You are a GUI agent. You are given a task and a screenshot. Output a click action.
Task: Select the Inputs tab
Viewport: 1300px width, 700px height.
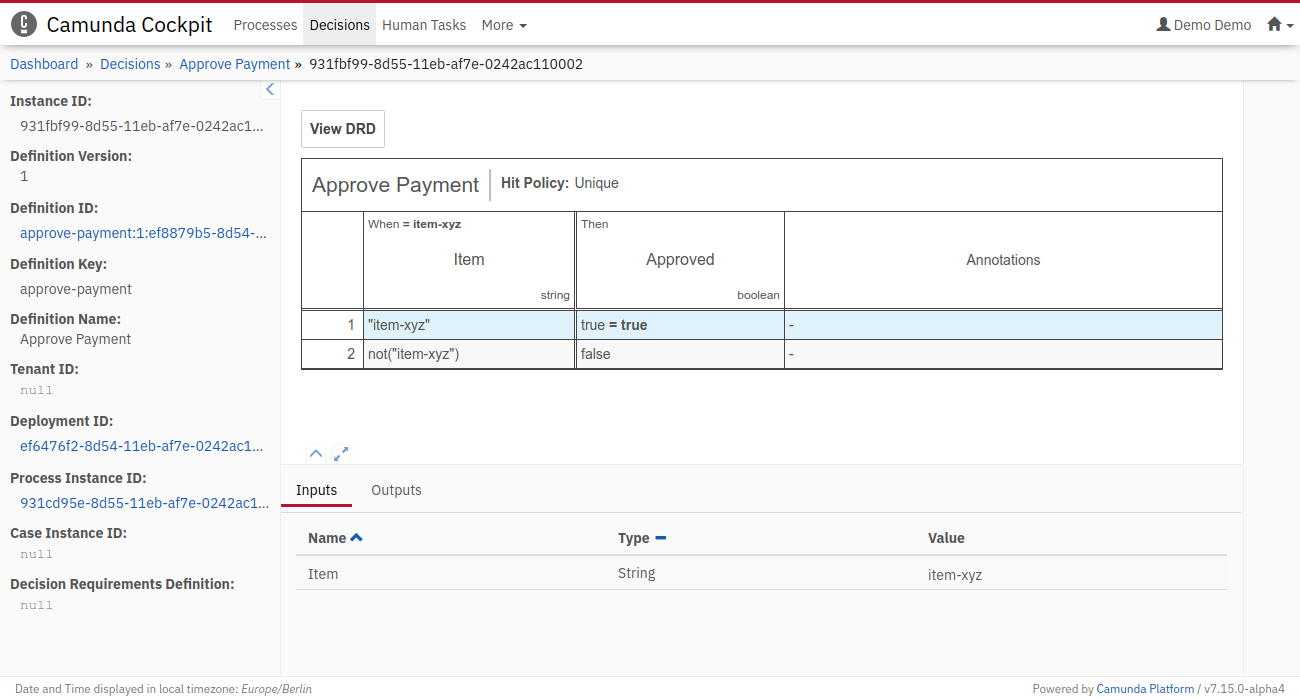click(316, 490)
